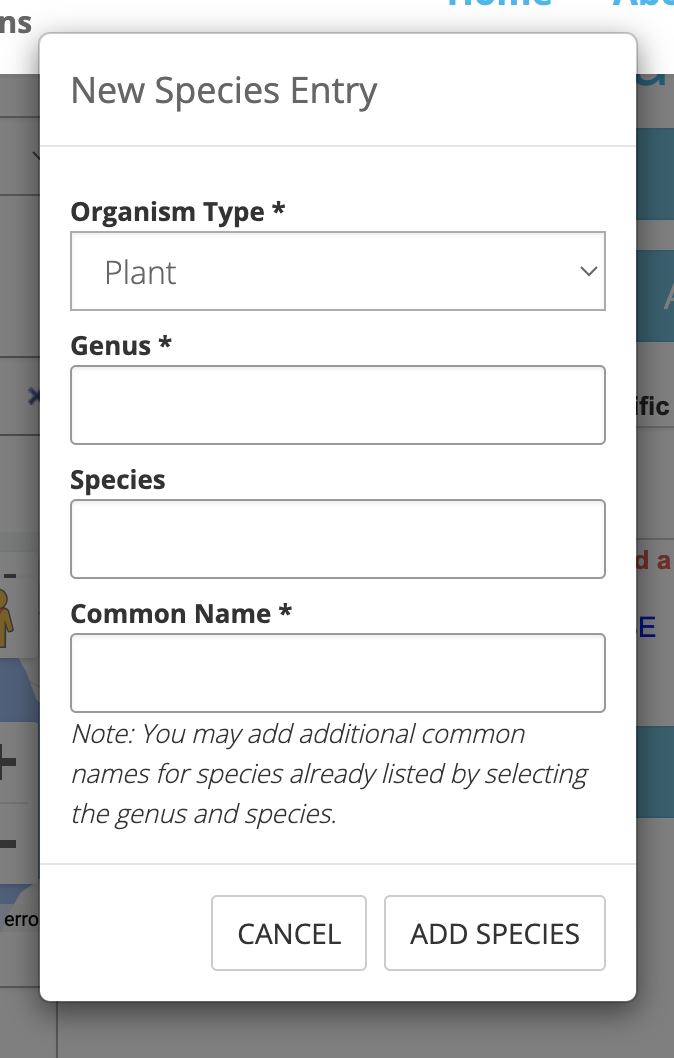Select the Street View pegman icon
The image size is (674, 1058).
[6, 617]
